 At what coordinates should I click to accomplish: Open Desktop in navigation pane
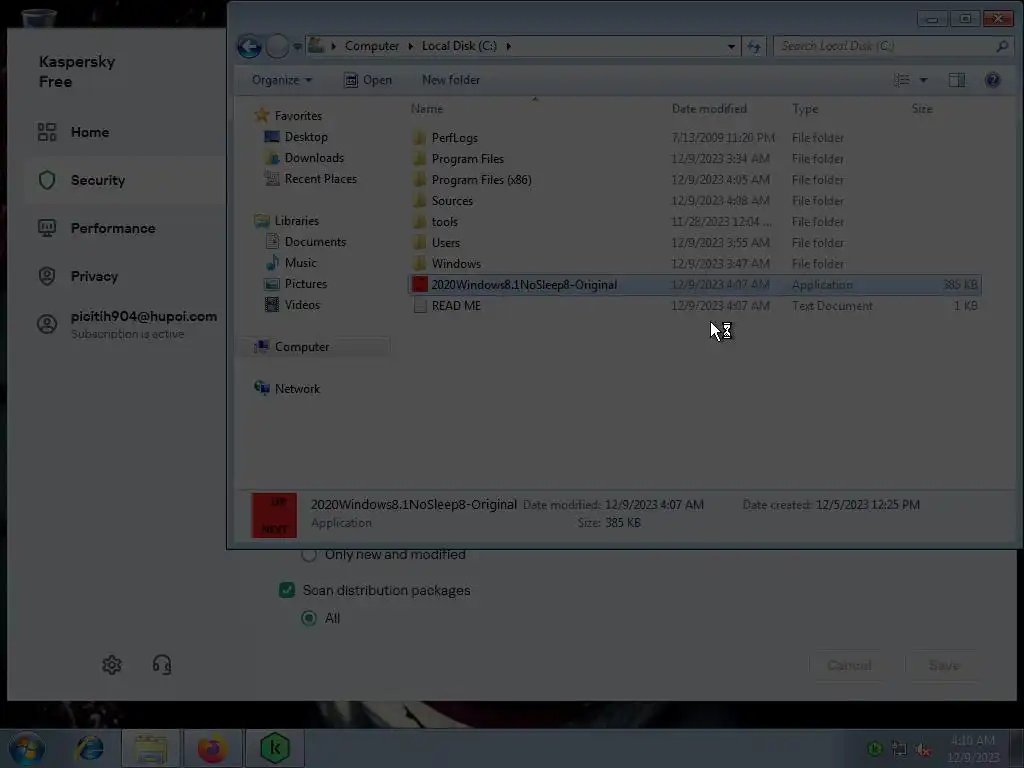pyautogui.click(x=306, y=137)
